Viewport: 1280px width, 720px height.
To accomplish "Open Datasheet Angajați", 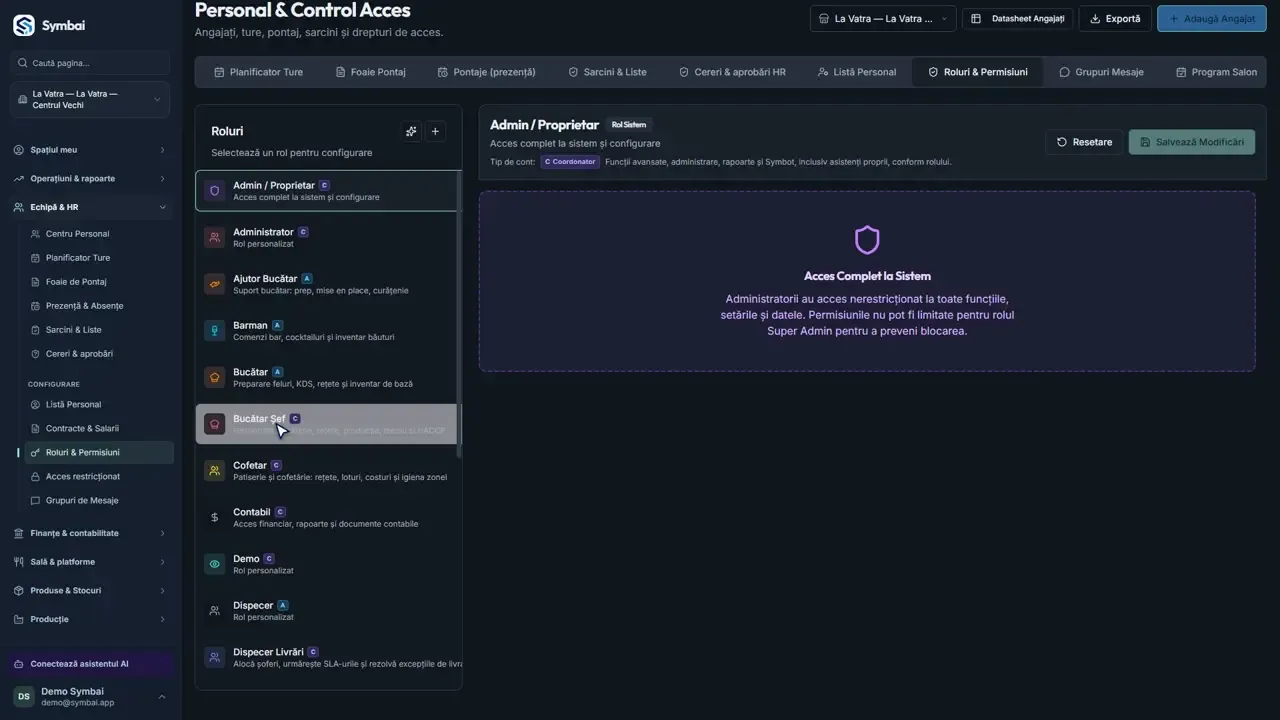I will [1018, 19].
